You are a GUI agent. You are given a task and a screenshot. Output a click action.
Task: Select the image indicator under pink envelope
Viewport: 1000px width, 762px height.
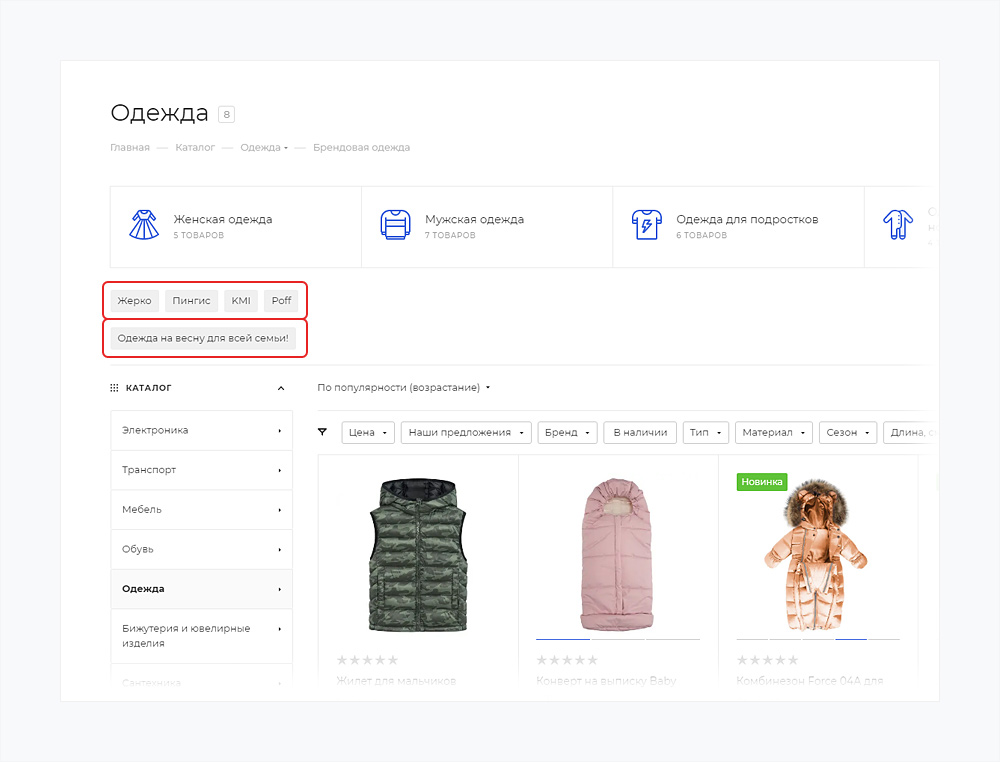coord(563,638)
